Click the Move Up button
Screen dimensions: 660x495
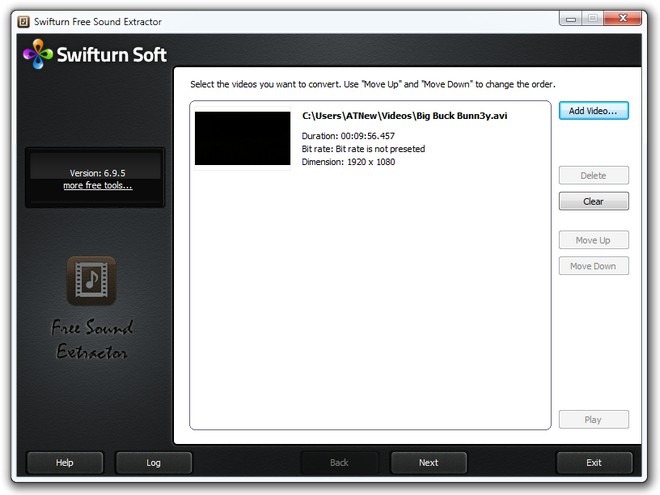click(593, 240)
